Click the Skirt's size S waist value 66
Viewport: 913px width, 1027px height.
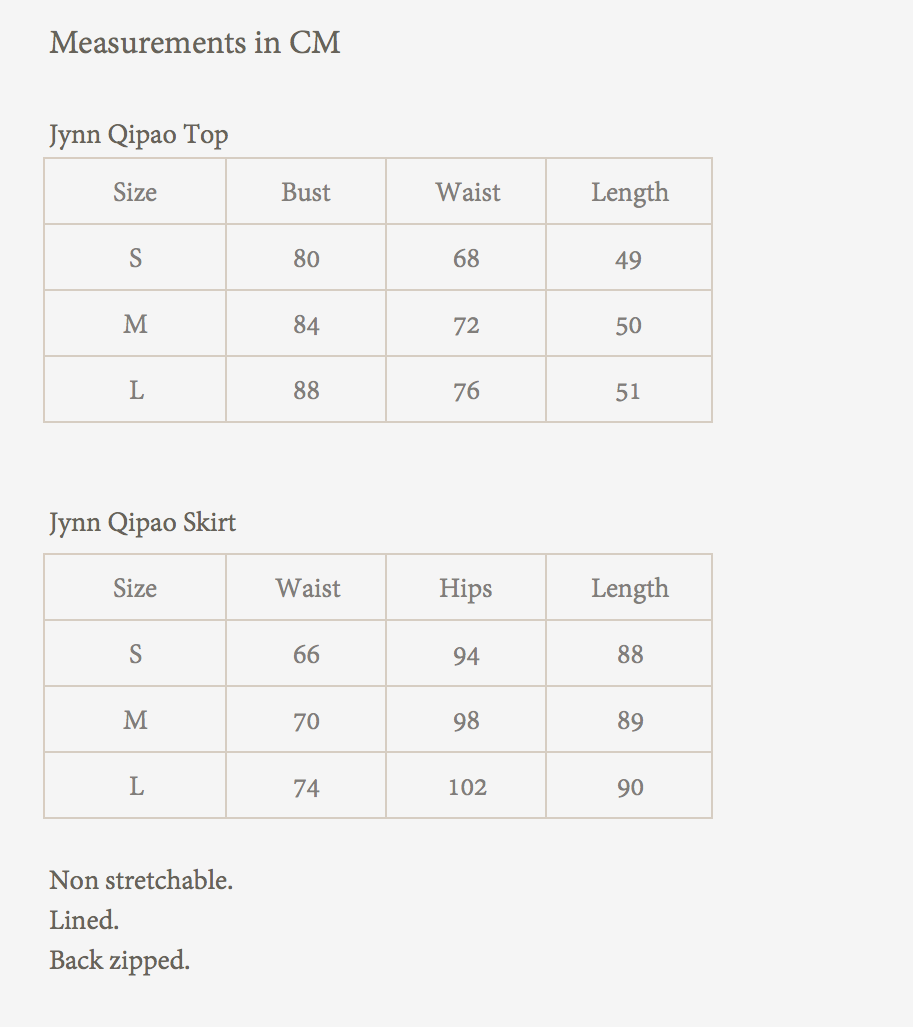(x=306, y=655)
